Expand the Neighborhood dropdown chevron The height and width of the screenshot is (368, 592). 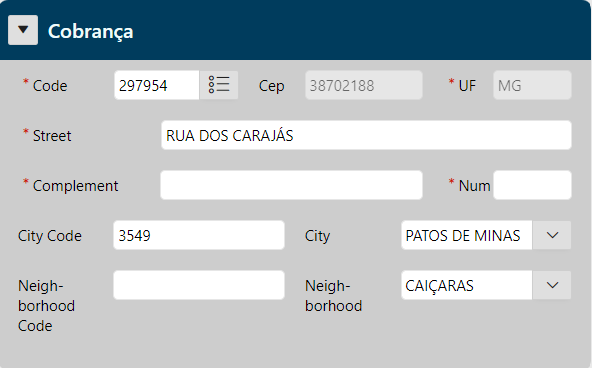coord(552,285)
